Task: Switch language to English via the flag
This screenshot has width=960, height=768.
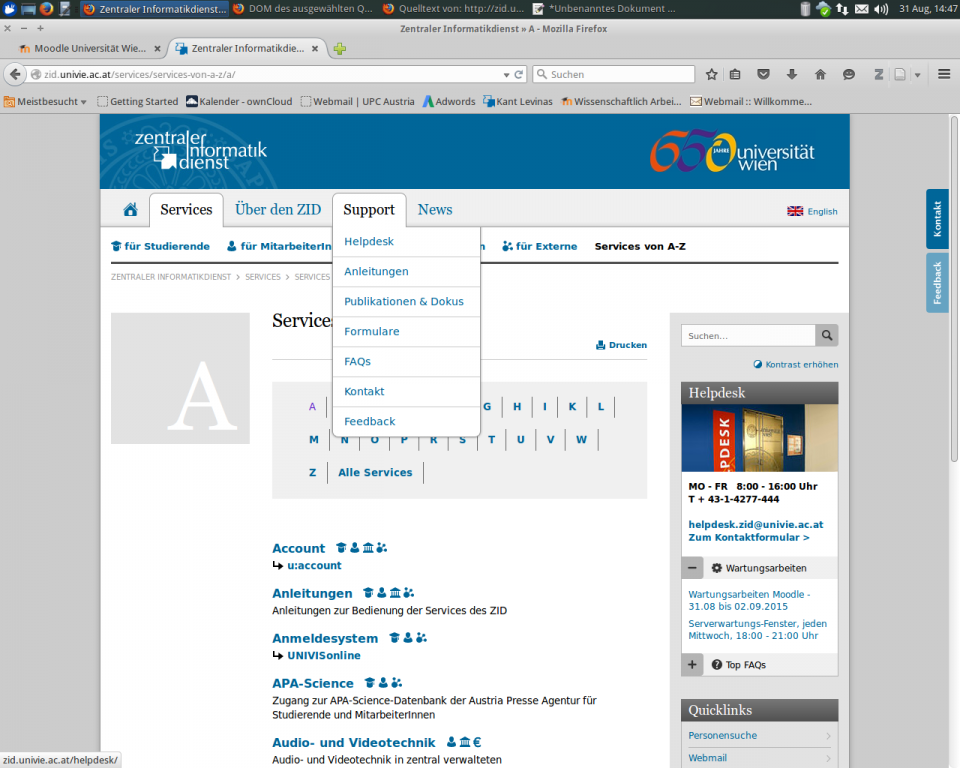Action: pyautogui.click(x=796, y=211)
